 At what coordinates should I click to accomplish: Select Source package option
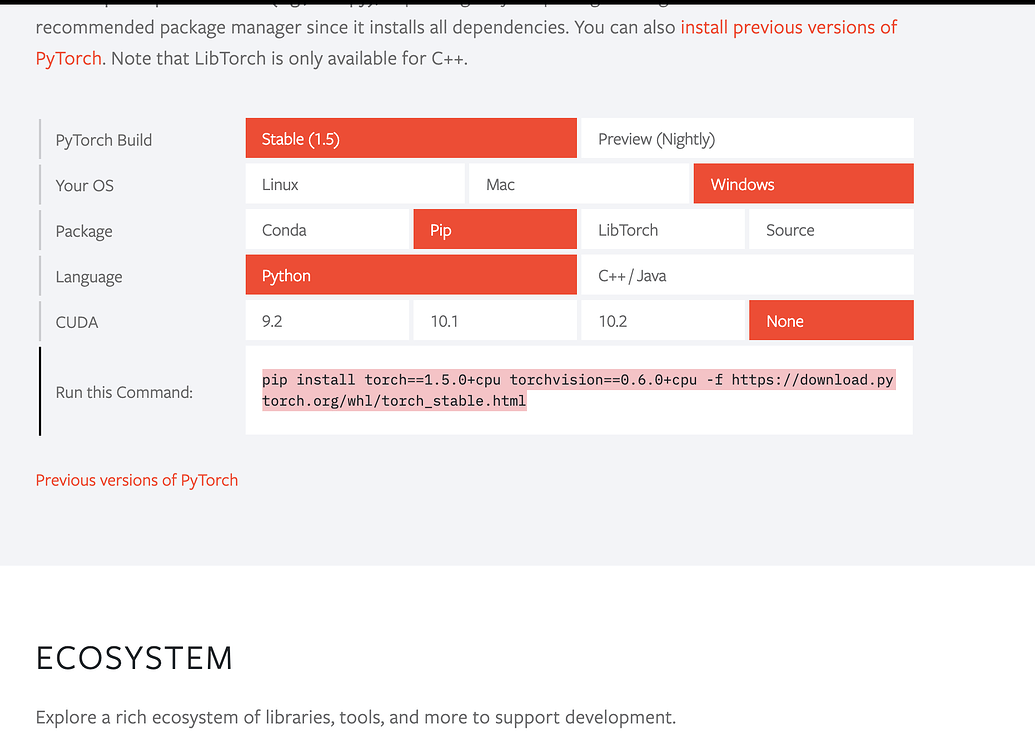831,230
